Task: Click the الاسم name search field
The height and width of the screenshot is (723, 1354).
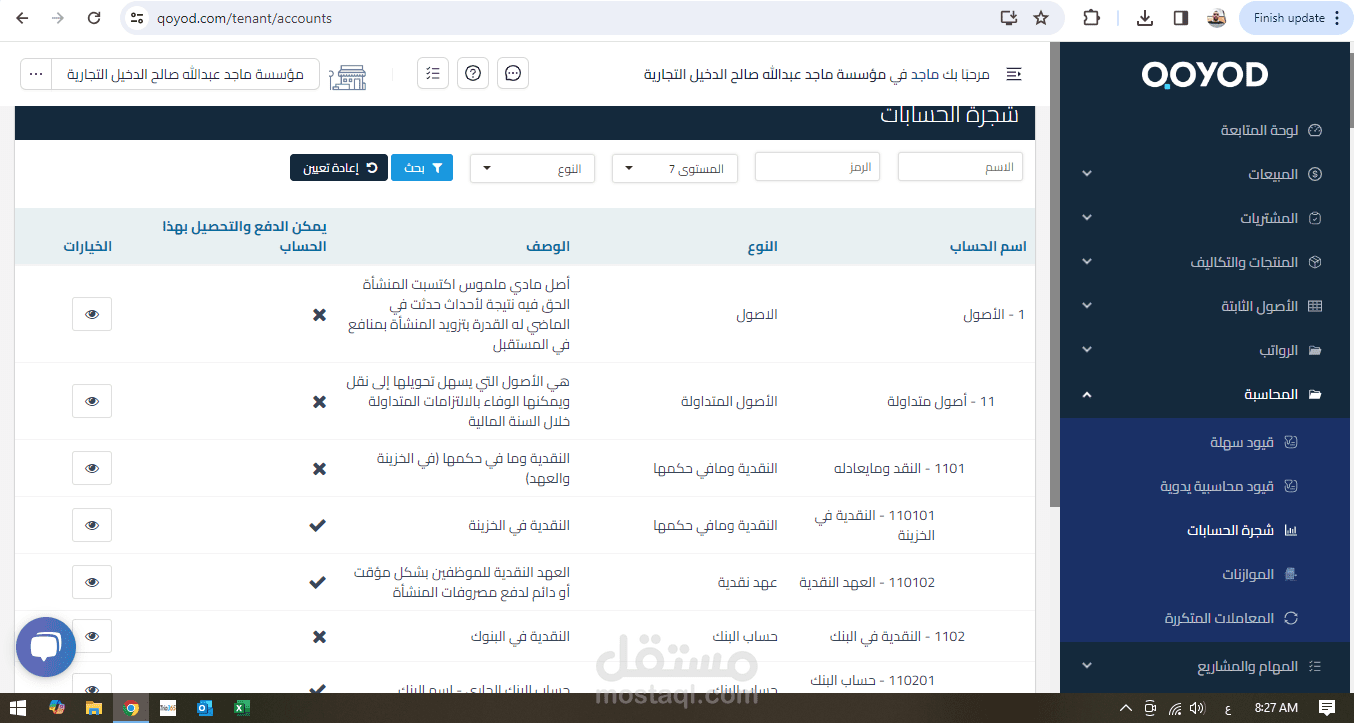Action: point(961,167)
